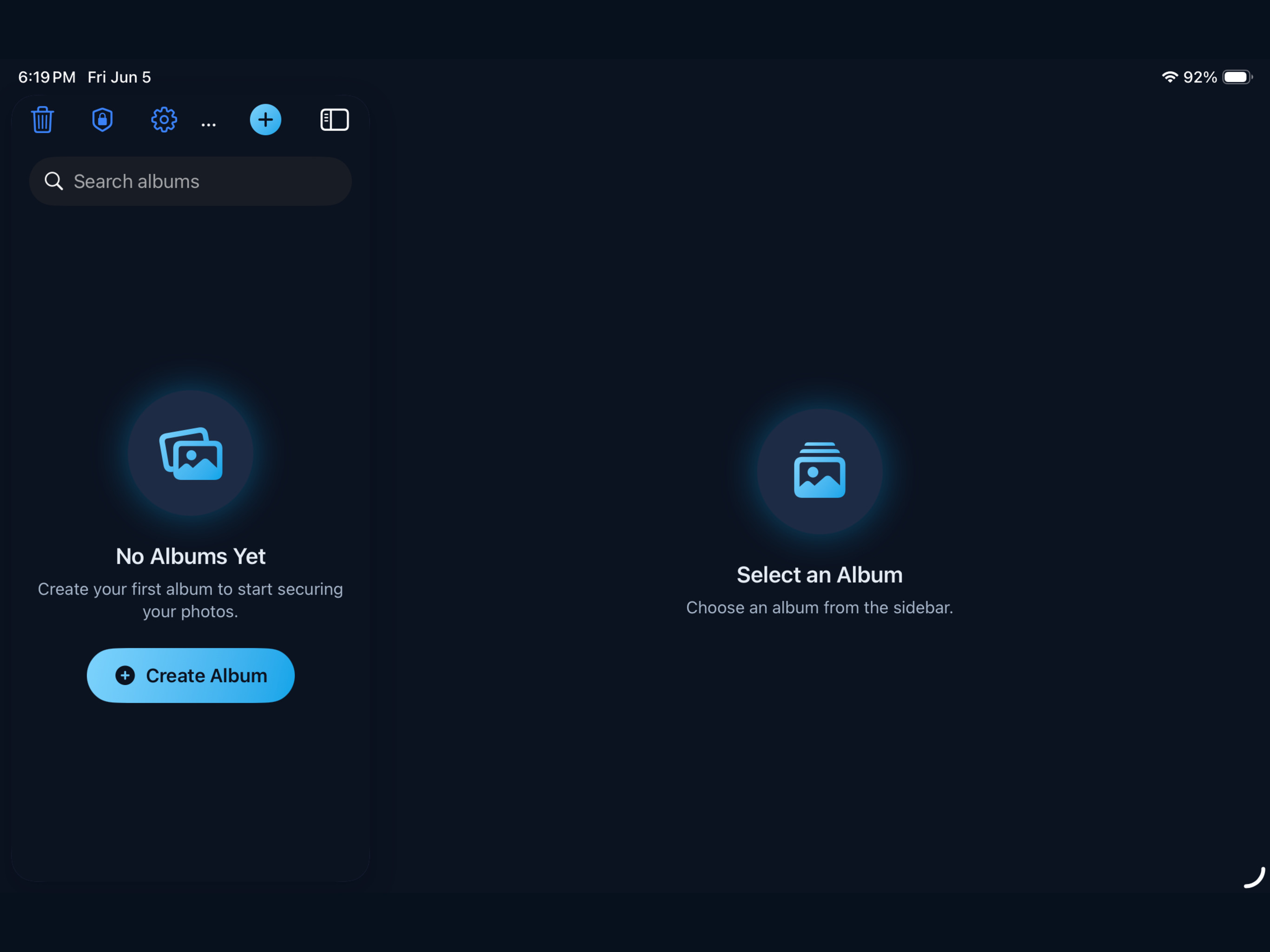Toggle the sidebar panel icon
Image resolution: width=1270 pixels, height=952 pixels.
click(x=335, y=119)
